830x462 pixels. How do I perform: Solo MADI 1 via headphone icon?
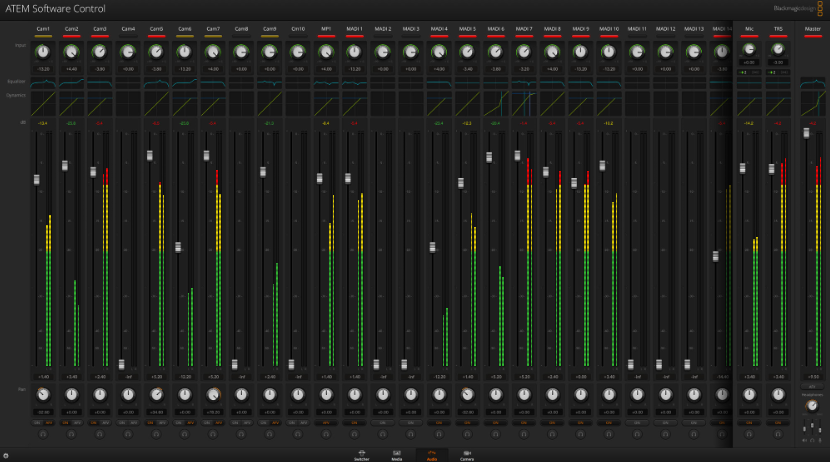coord(354,434)
